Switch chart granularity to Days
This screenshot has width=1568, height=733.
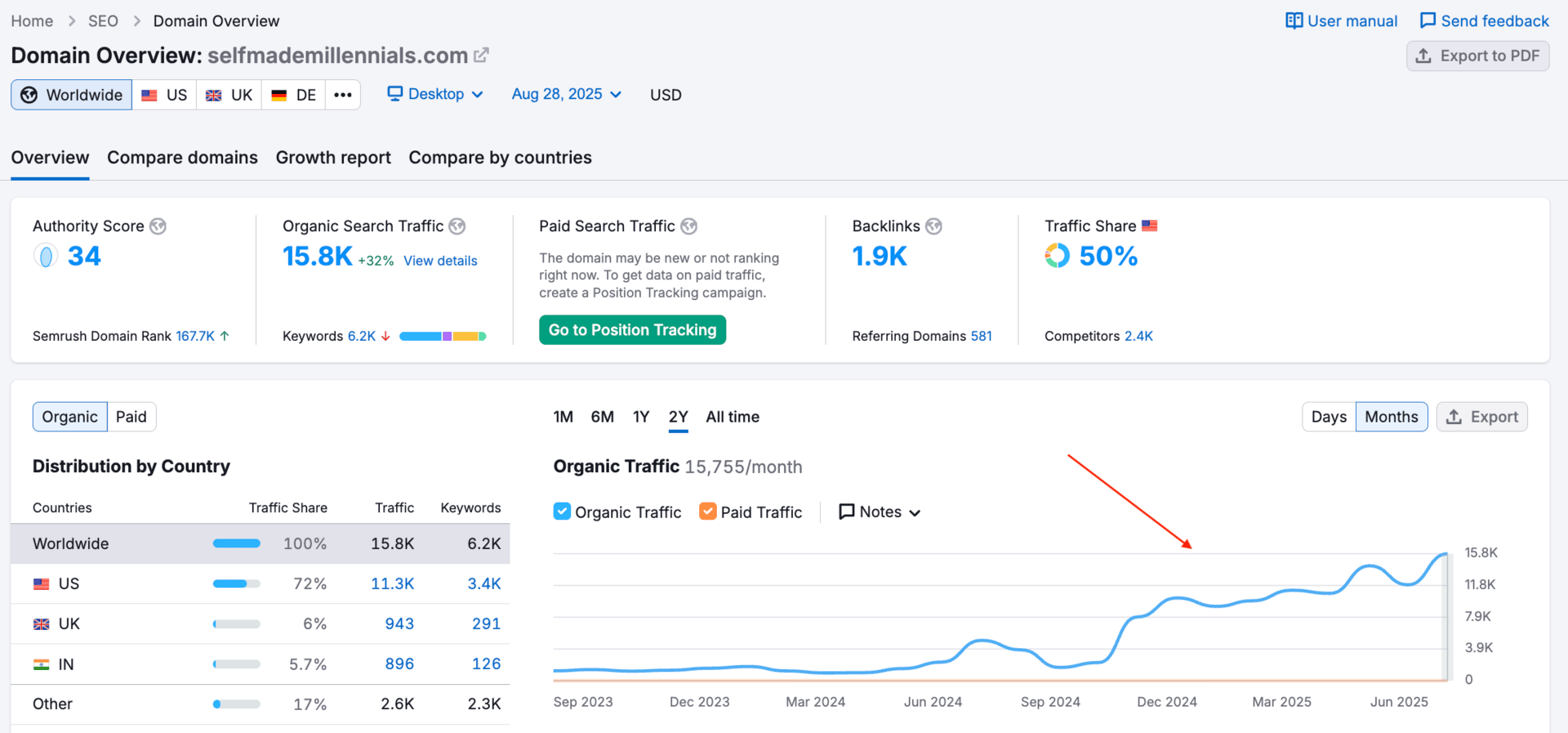1329,417
